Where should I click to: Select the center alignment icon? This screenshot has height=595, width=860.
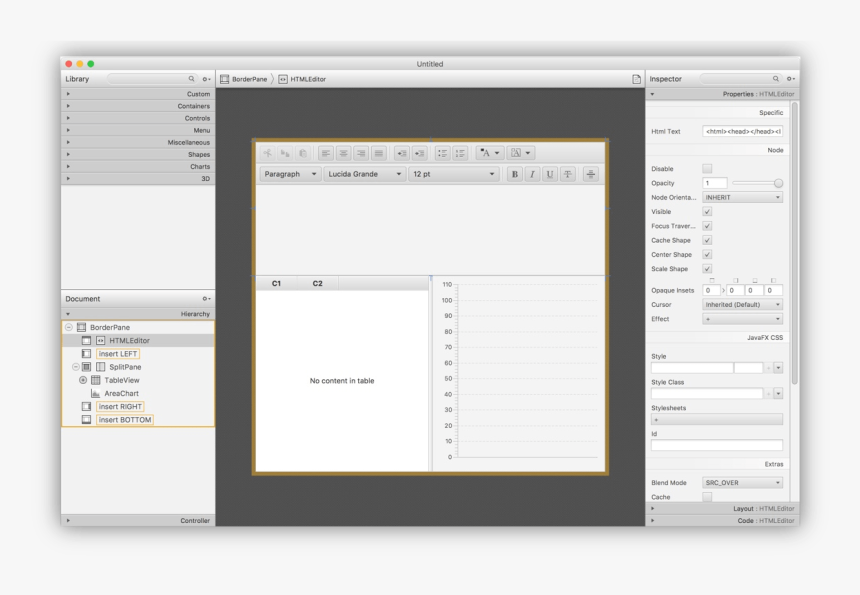tap(343, 152)
